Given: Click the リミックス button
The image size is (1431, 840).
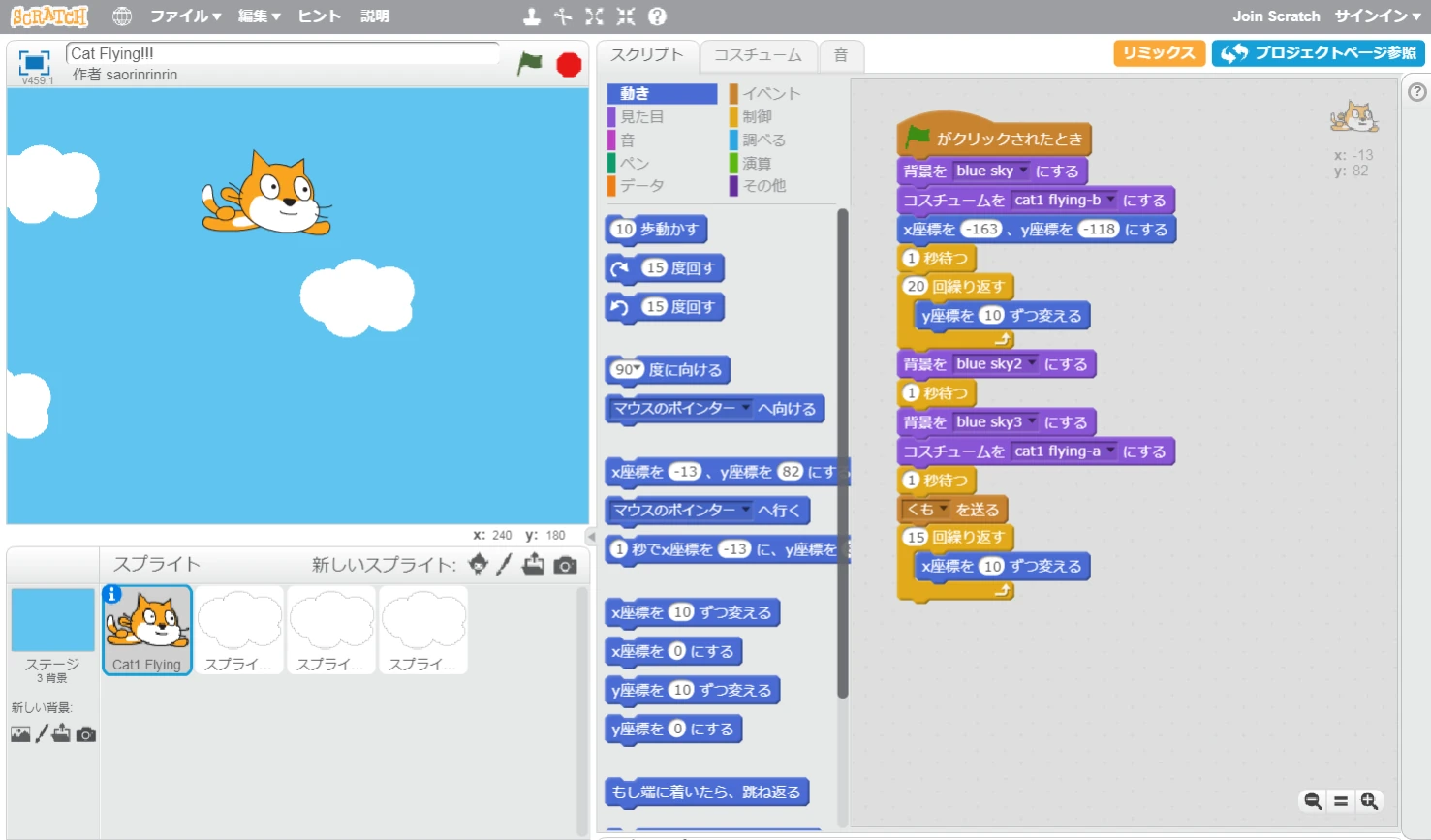Looking at the screenshot, I should pyautogui.click(x=1159, y=53).
